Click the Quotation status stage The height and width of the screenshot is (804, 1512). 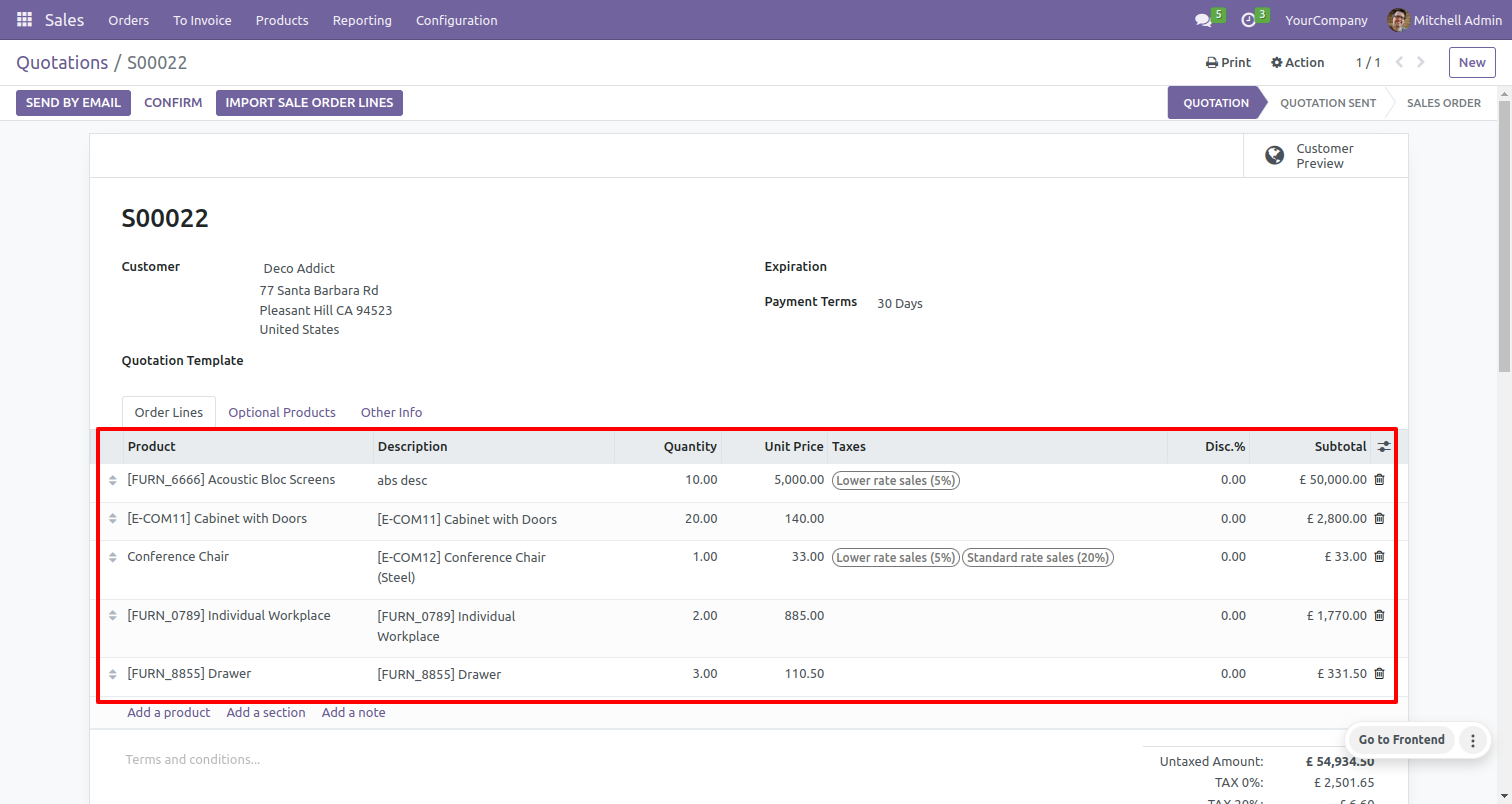(1216, 102)
